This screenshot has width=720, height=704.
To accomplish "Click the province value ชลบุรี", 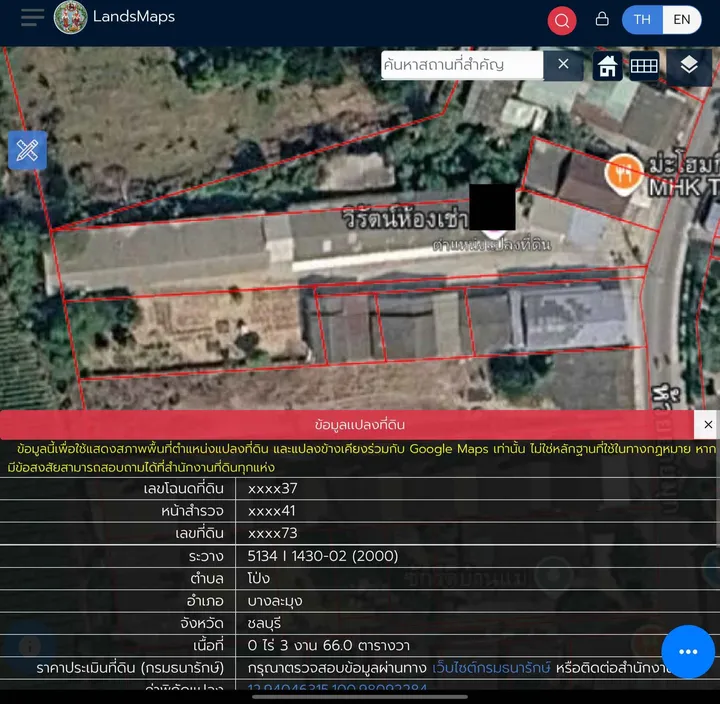I will (x=264, y=623).
